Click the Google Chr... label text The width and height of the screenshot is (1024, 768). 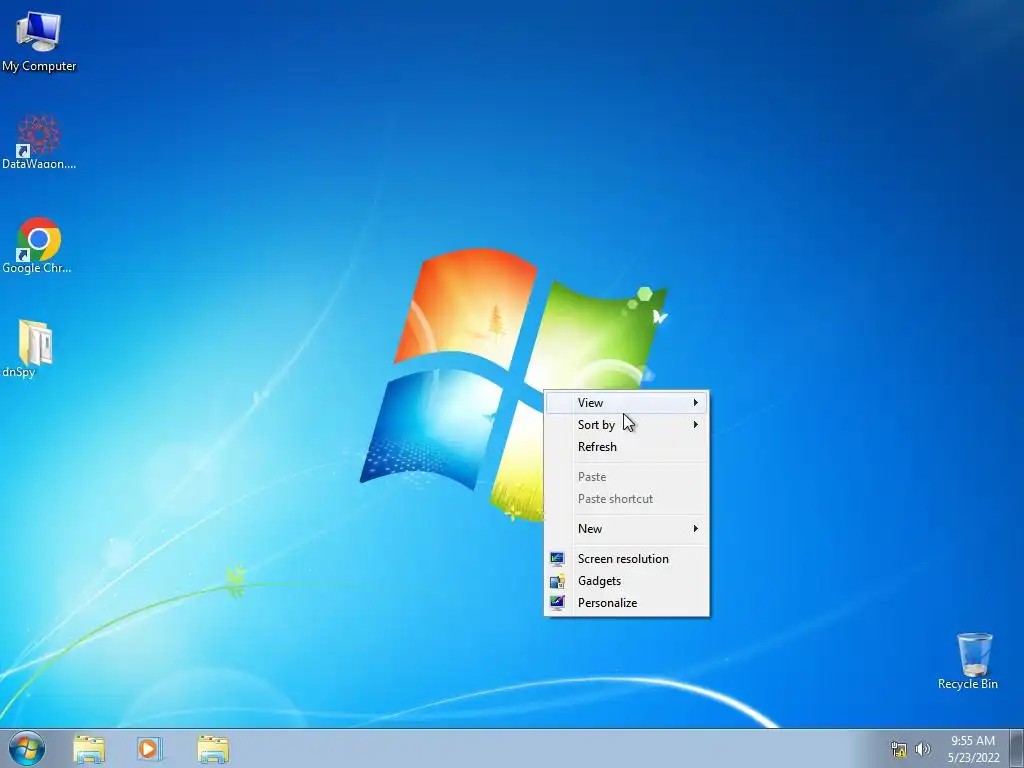click(x=37, y=268)
